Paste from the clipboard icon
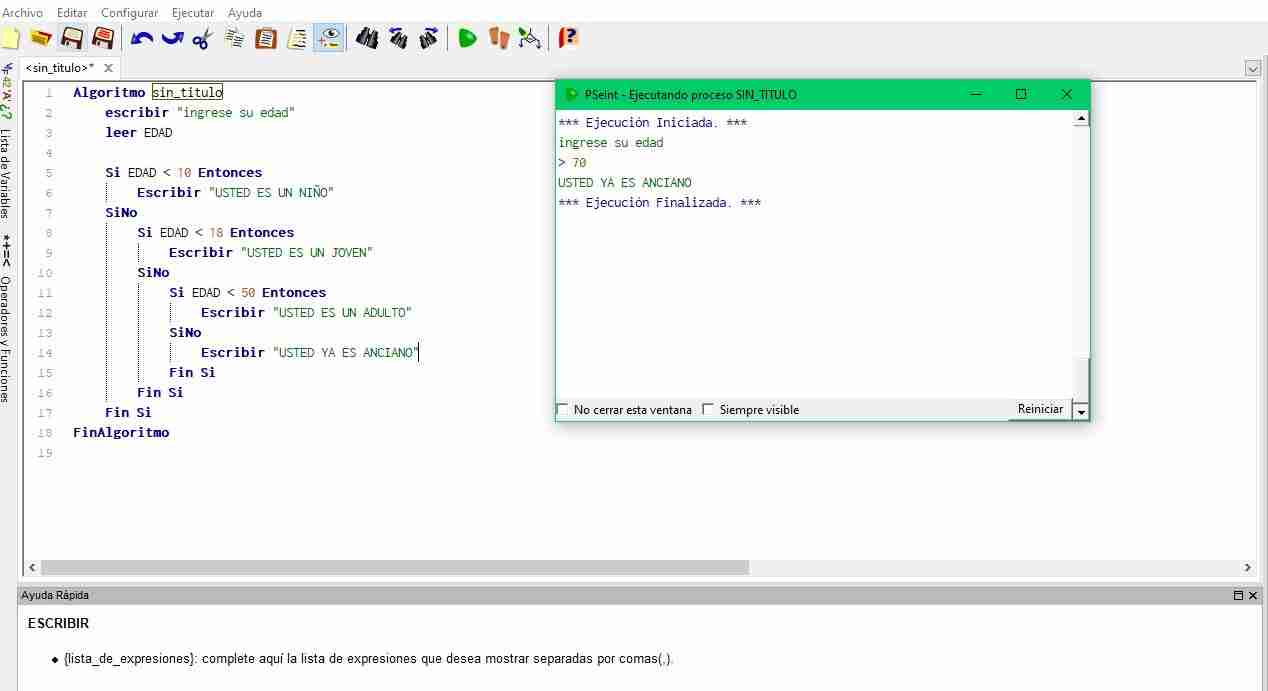 pos(266,38)
